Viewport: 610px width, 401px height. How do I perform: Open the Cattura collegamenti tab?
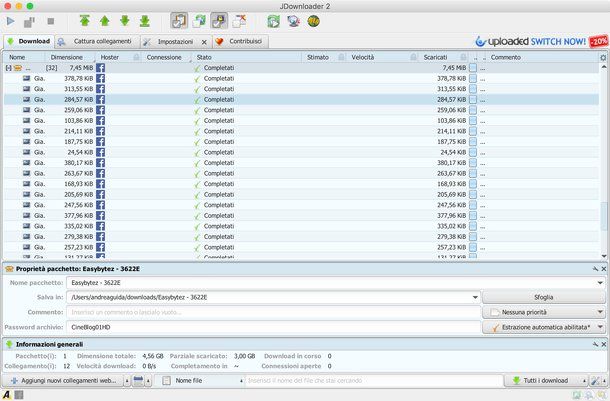tap(97, 41)
